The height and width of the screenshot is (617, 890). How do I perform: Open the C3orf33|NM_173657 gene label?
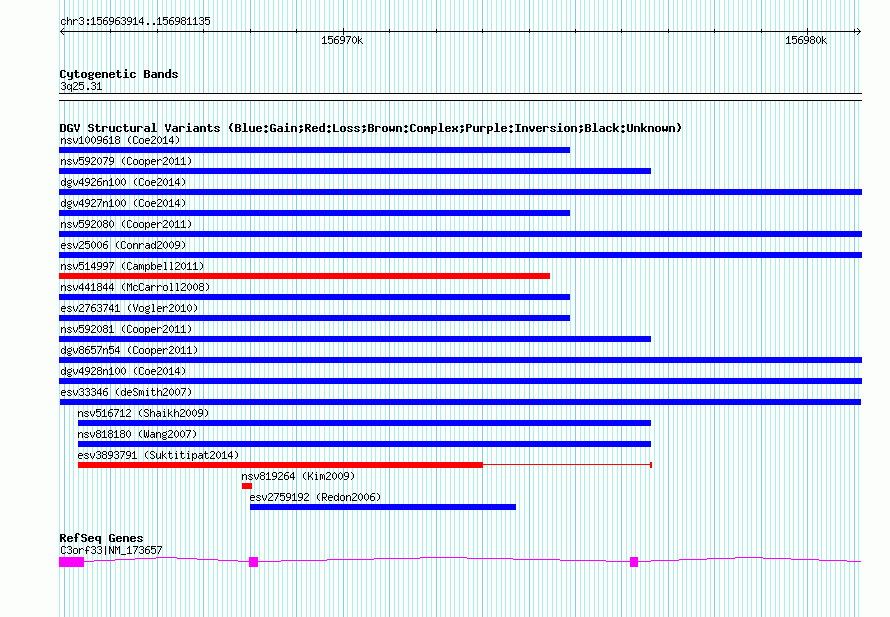point(111,551)
